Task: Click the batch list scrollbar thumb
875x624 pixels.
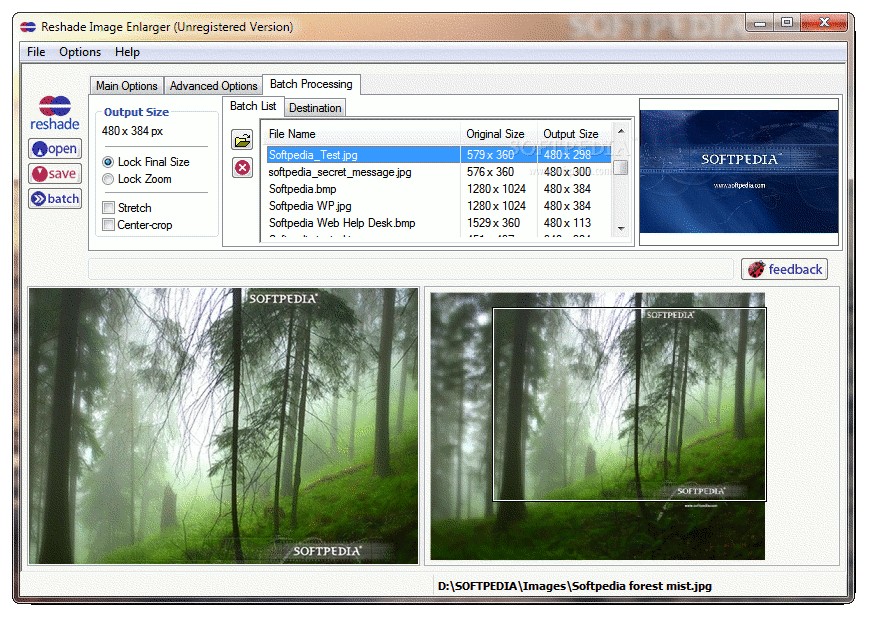Action: (x=621, y=167)
